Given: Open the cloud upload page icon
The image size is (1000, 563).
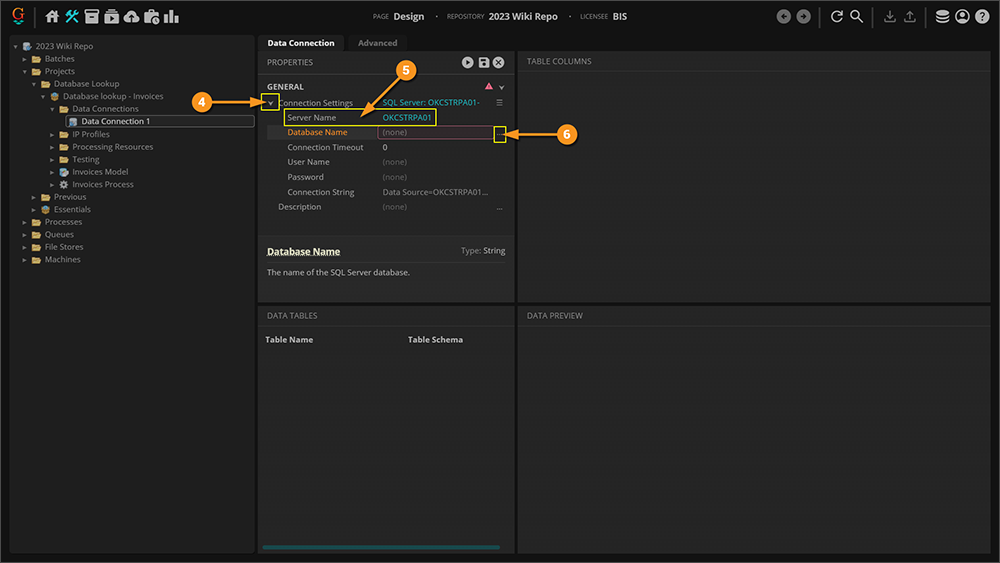Looking at the screenshot, I should pyautogui.click(x=131, y=17).
